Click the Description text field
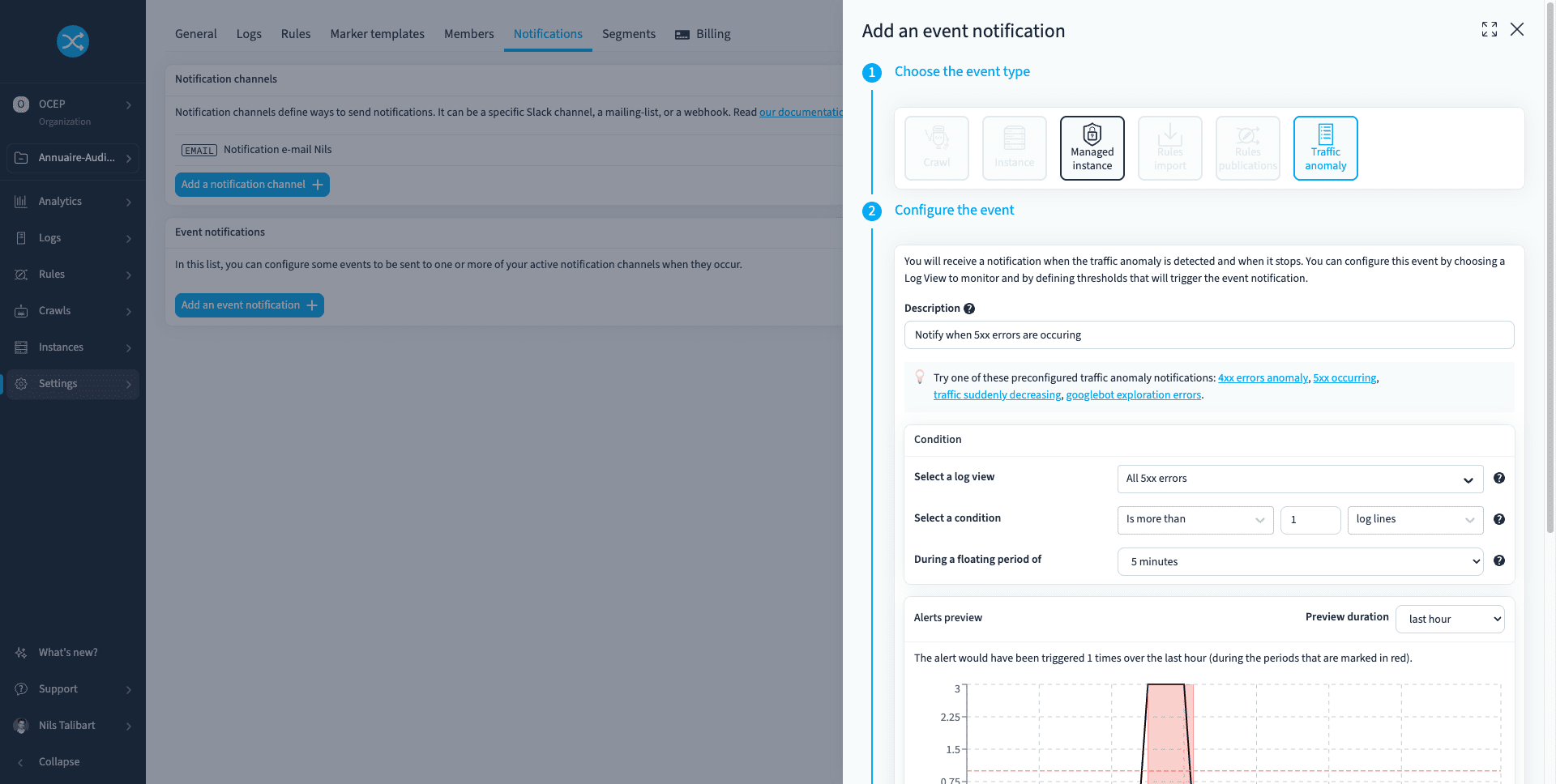Image resolution: width=1556 pixels, height=784 pixels. tap(1208, 335)
